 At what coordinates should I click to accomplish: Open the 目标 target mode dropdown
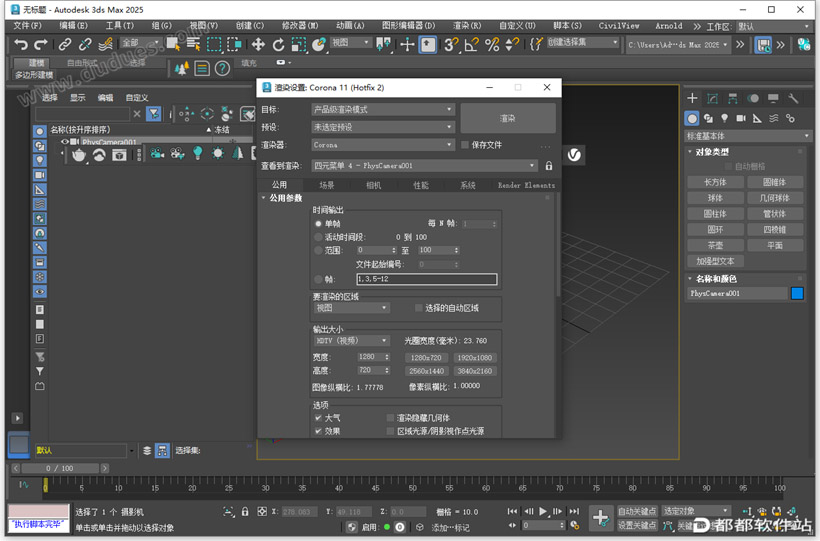click(x=383, y=109)
